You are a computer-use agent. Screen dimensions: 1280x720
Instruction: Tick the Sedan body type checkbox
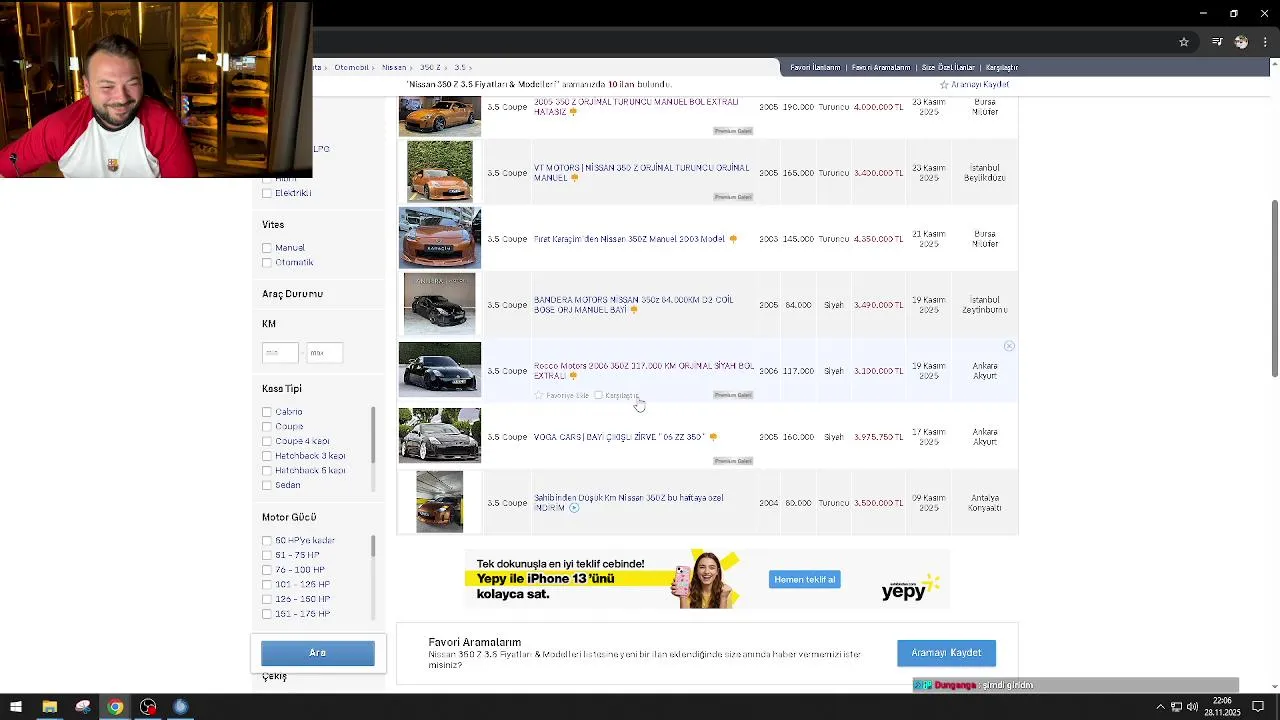(x=267, y=485)
